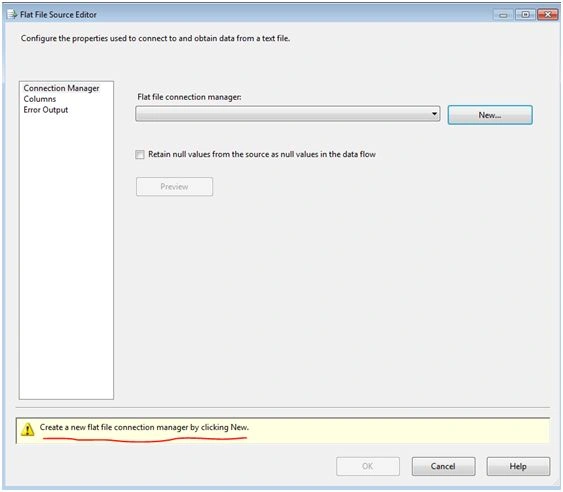Cancel the Flat File Source Editor dialog
This screenshot has width=563, height=492.
[443, 466]
